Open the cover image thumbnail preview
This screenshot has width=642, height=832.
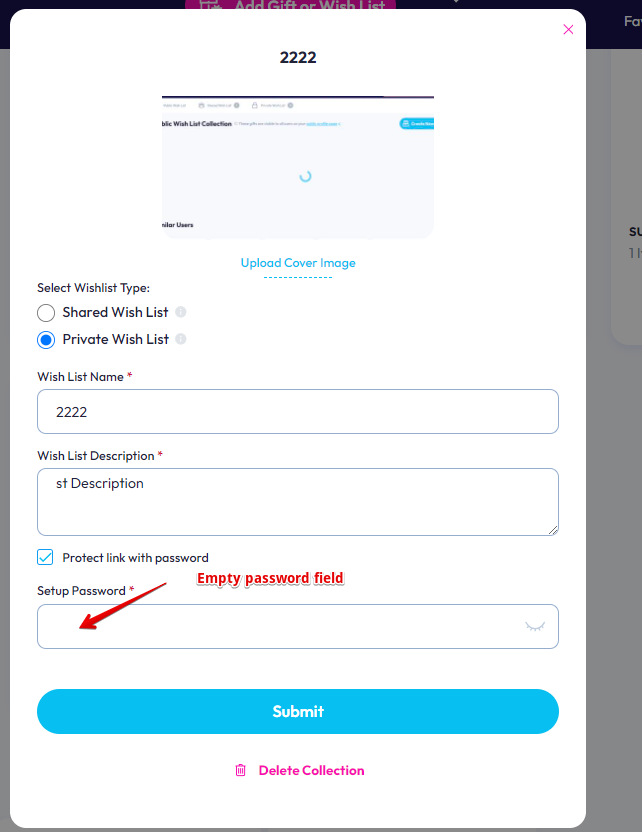coord(298,167)
